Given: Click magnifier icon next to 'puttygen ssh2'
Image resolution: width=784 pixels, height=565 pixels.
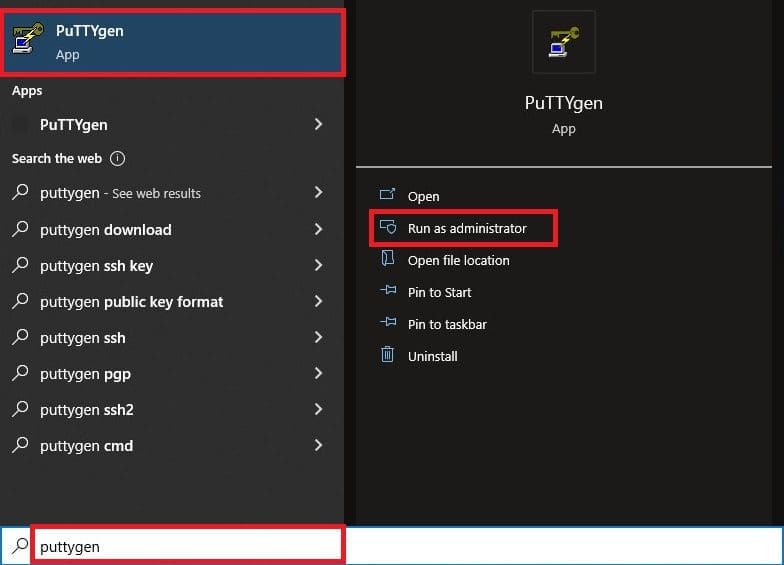Looking at the screenshot, I should tap(20, 408).
